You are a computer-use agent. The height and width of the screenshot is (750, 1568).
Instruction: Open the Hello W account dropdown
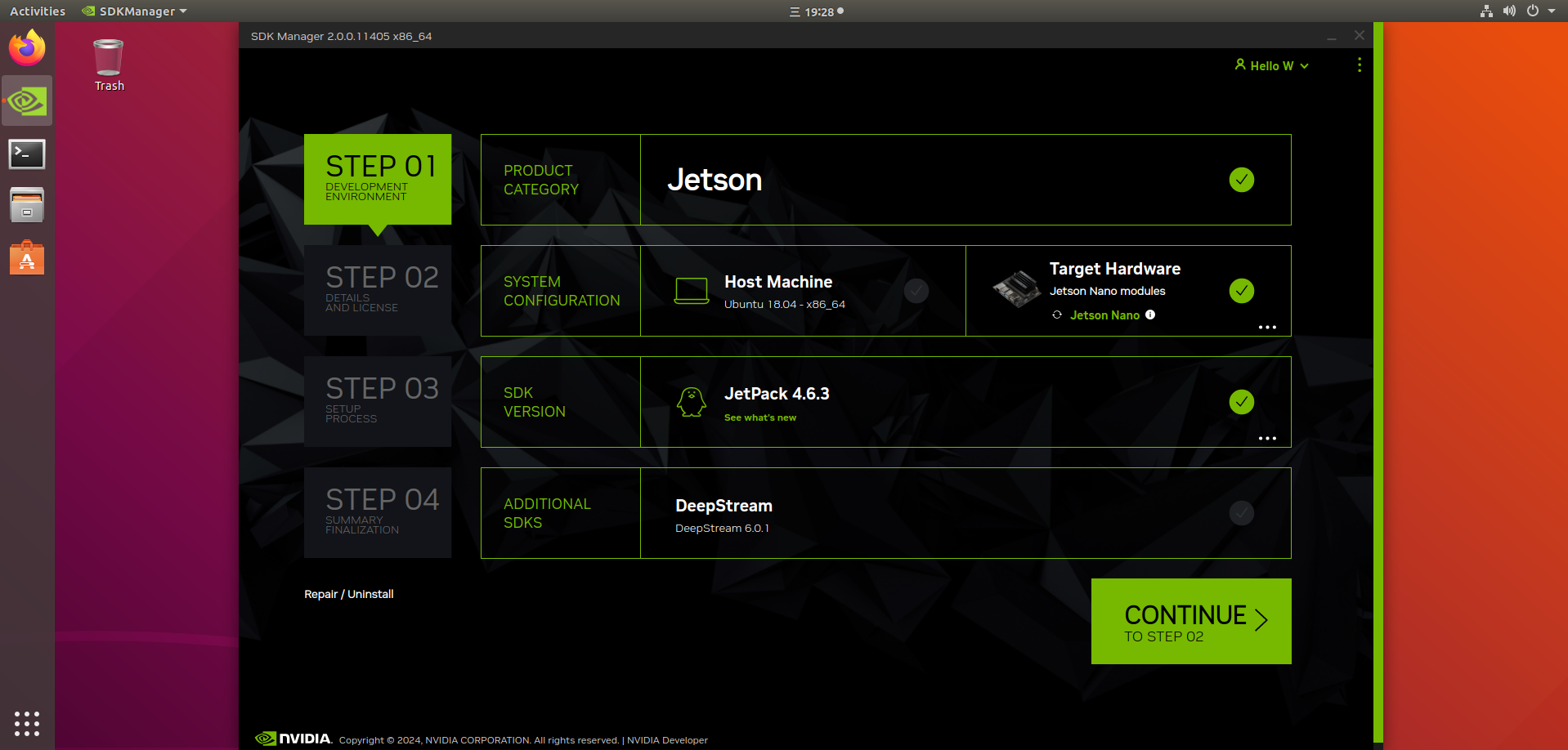pyautogui.click(x=1271, y=65)
